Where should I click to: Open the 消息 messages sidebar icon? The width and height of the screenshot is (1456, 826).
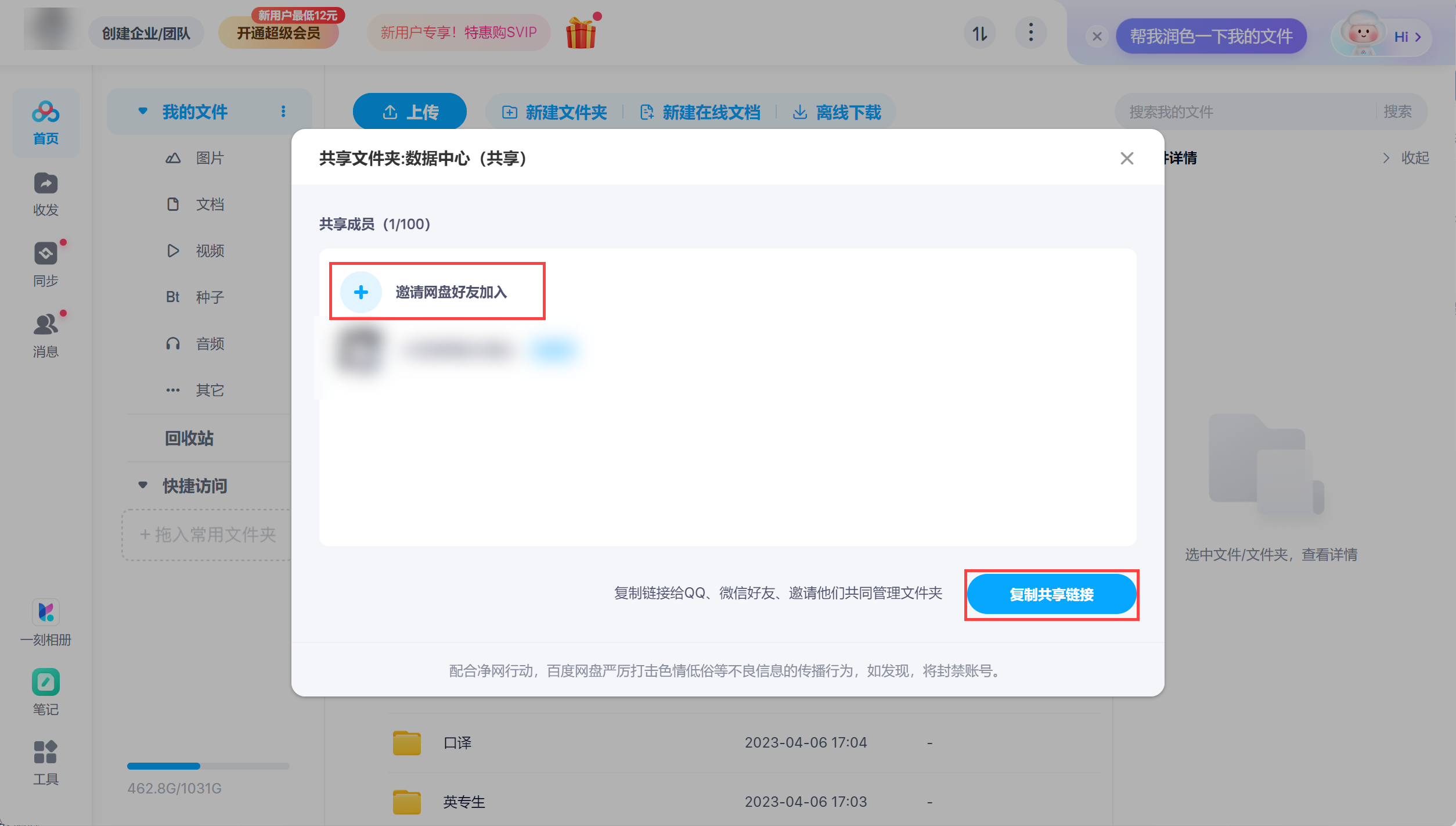pyautogui.click(x=45, y=325)
